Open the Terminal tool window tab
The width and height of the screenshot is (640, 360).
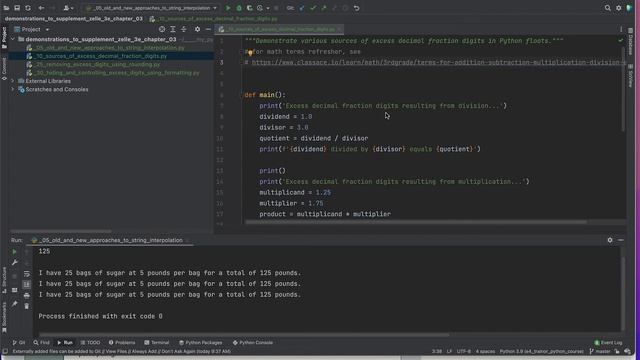pos(157,343)
